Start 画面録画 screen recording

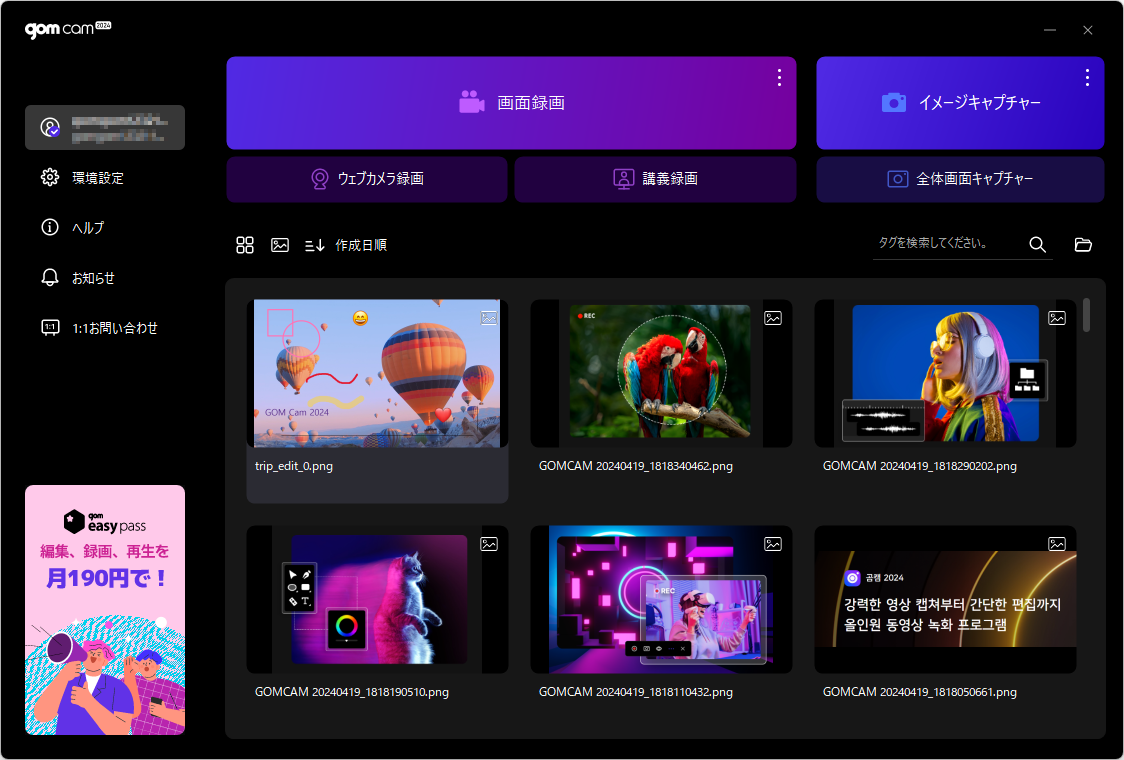pyautogui.click(x=511, y=103)
